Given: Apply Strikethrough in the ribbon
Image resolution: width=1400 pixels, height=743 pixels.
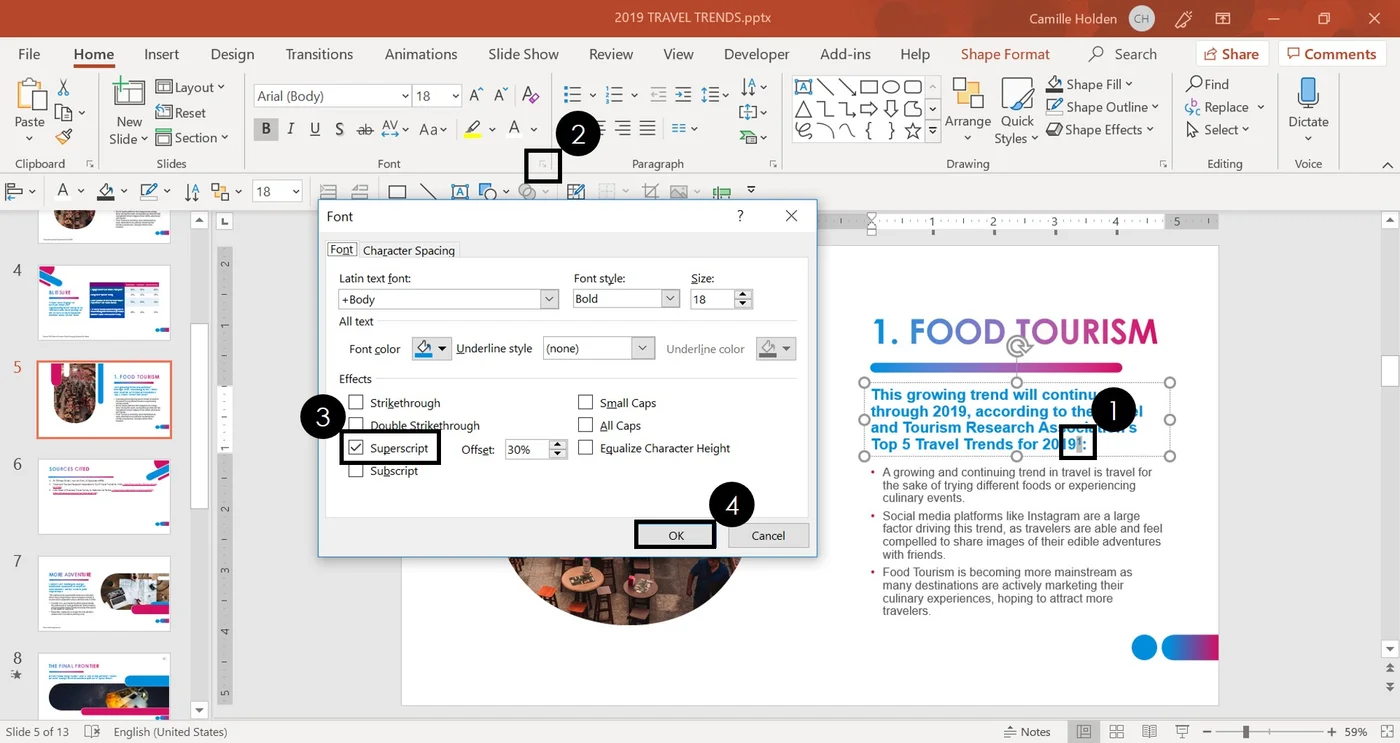Looking at the screenshot, I should pyautogui.click(x=365, y=129).
